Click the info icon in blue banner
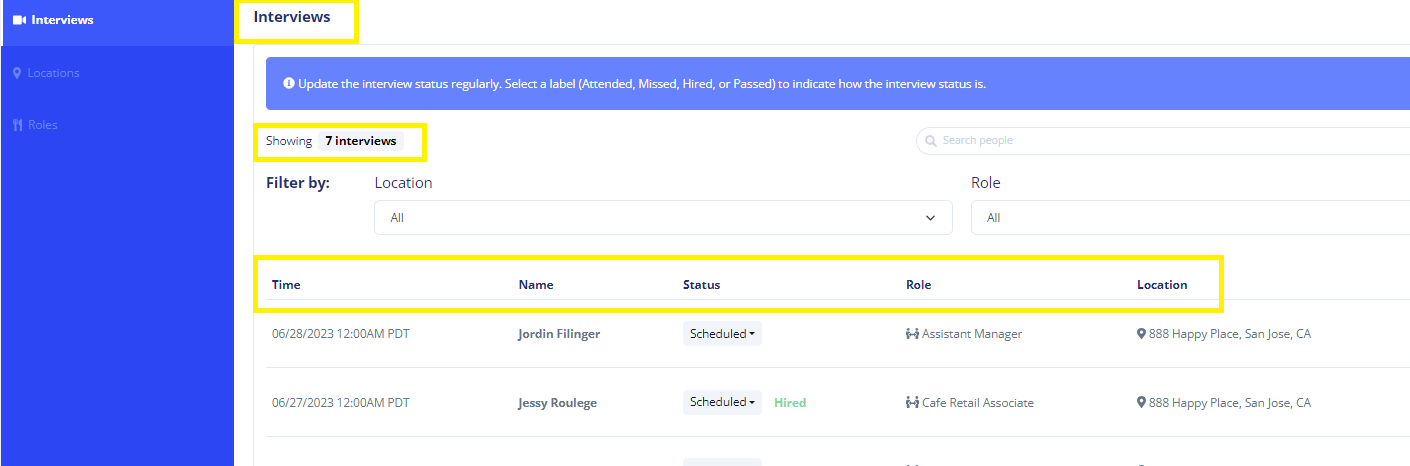The image size is (1410, 466). 289,84
